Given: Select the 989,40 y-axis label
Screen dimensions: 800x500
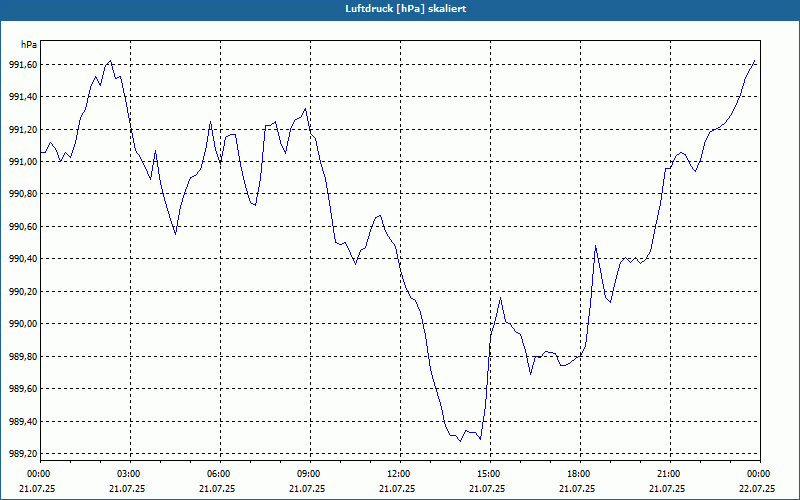Looking at the screenshot, I should click(x=23, y=421).
